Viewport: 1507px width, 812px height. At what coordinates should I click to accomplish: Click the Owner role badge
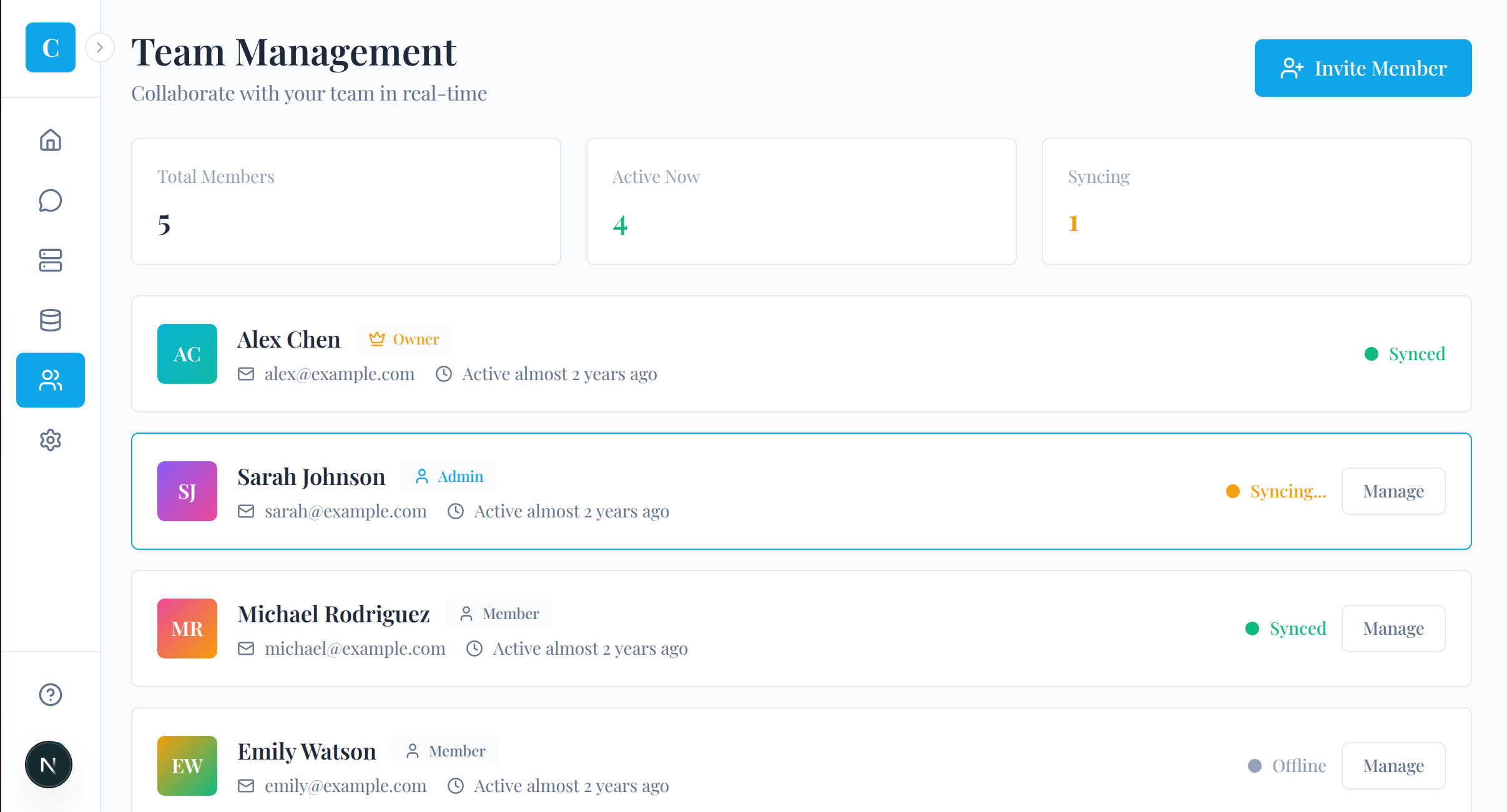[x=404, y=339]
